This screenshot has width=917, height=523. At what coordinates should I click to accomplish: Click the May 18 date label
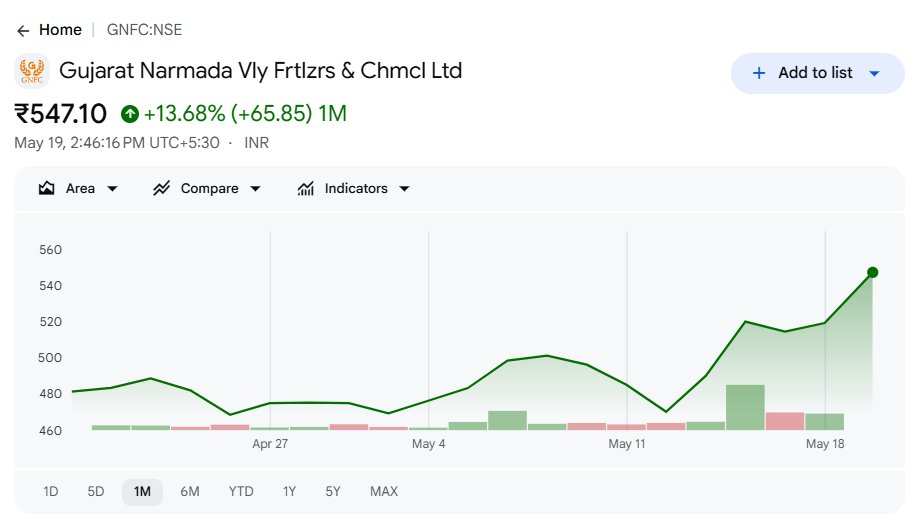(825, 444)
